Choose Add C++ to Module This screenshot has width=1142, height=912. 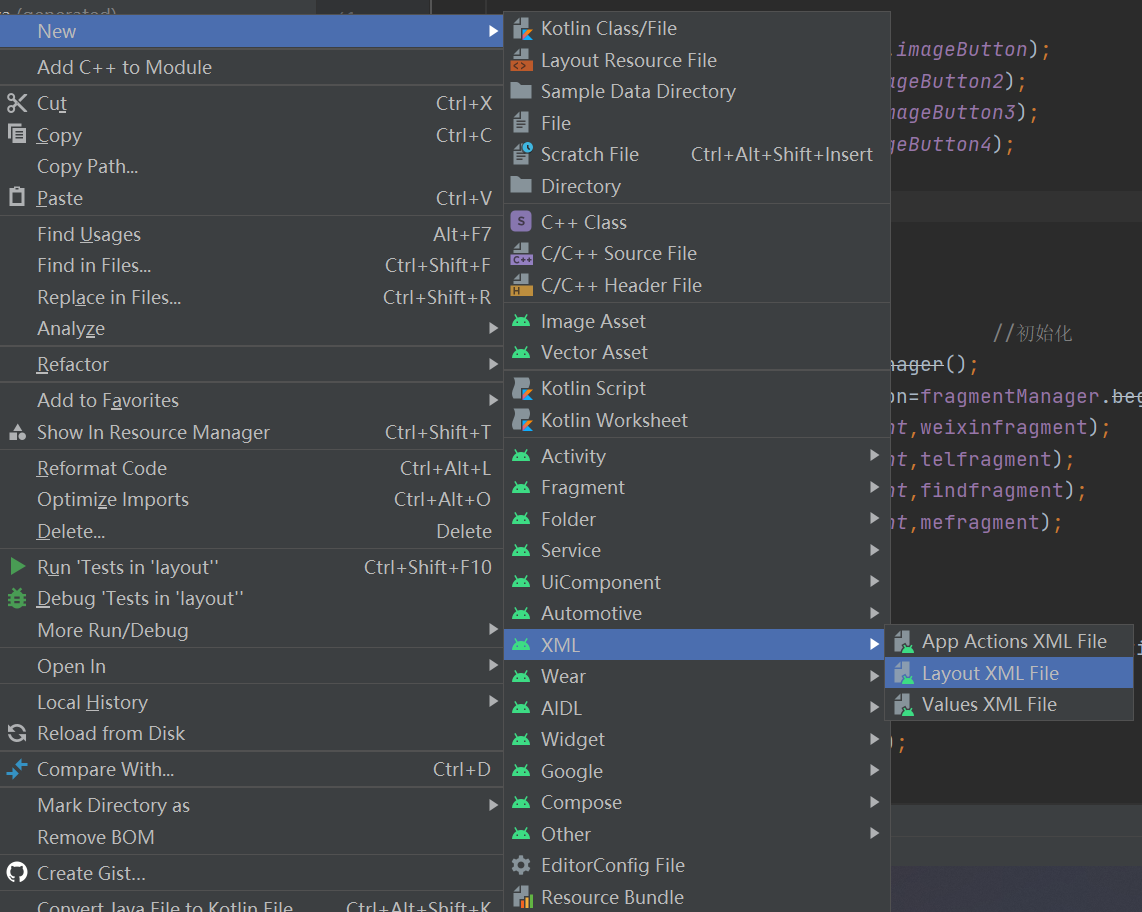click(251, 67)
